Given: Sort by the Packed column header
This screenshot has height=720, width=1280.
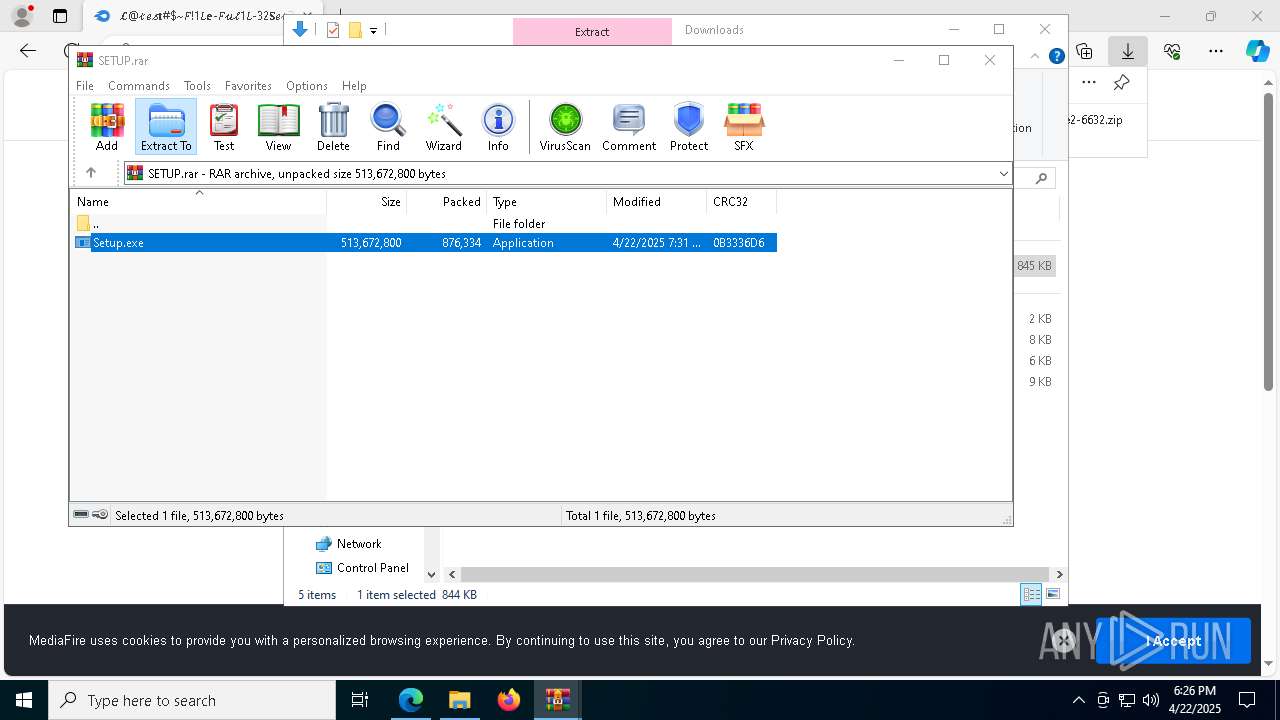Looking at the screenshot, I should coord(447,201).
